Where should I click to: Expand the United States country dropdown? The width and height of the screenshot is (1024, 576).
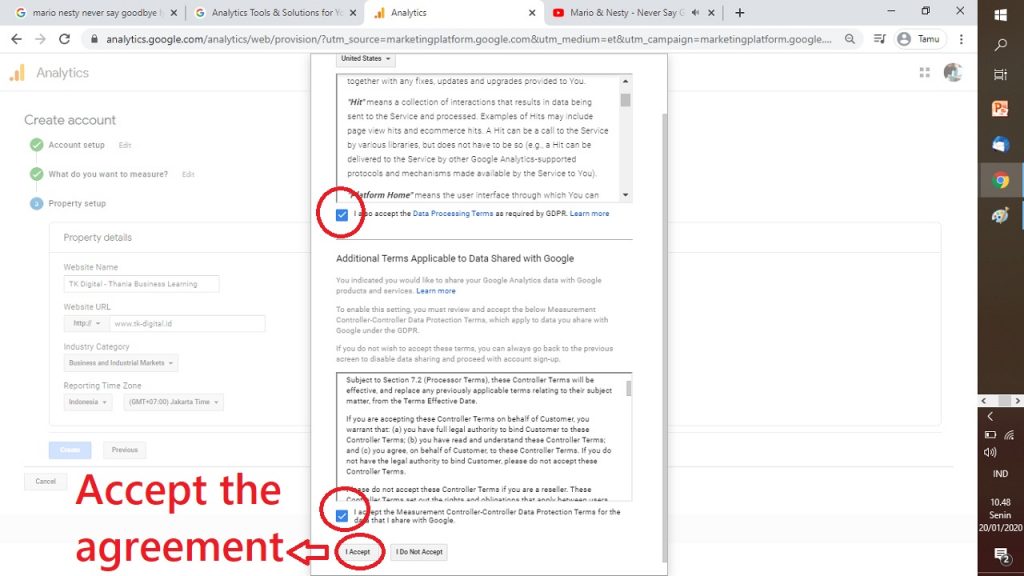click(366, 59)
